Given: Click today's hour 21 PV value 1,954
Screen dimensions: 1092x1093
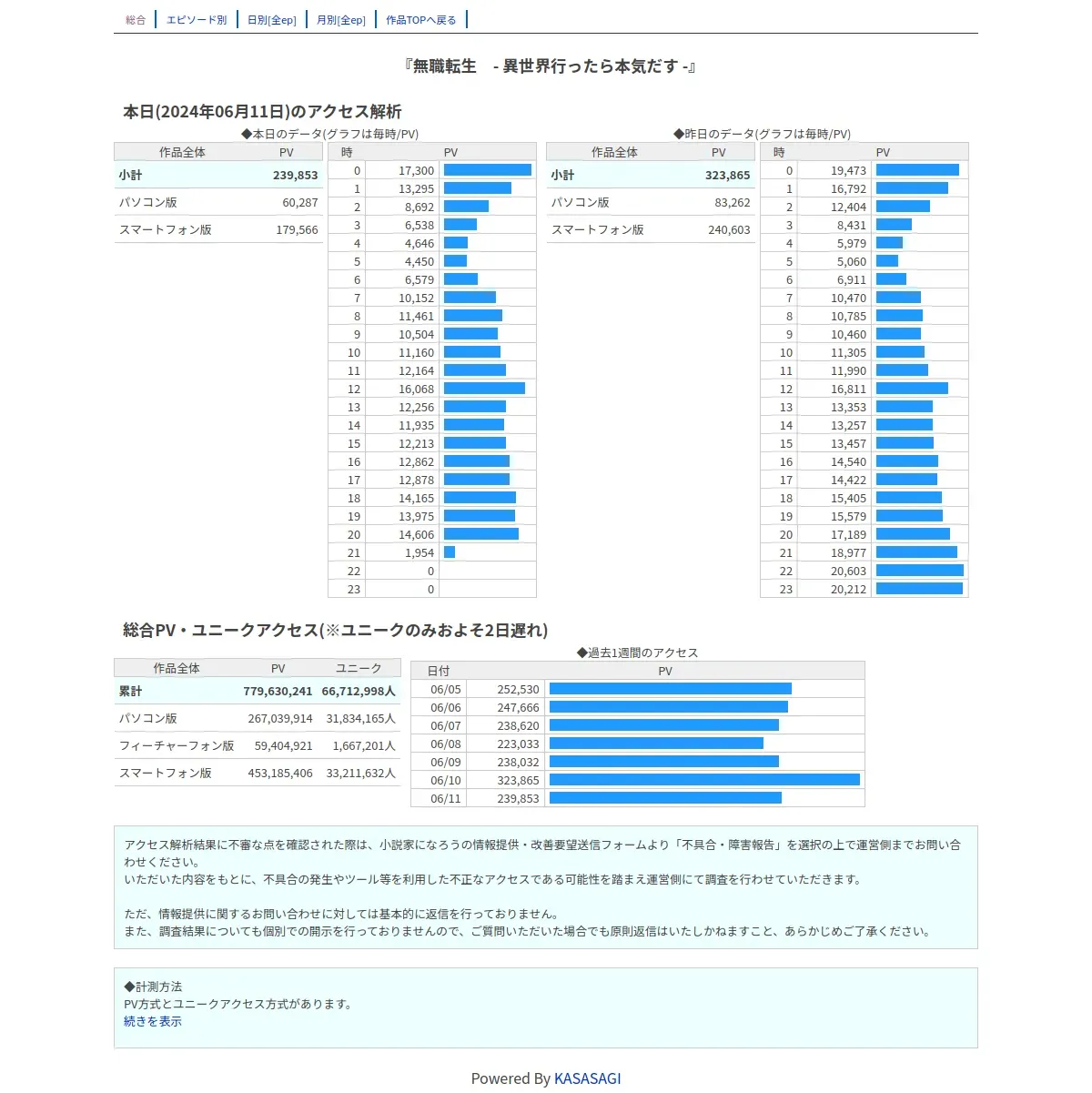Looking at the screenshot, I should 420,552.
